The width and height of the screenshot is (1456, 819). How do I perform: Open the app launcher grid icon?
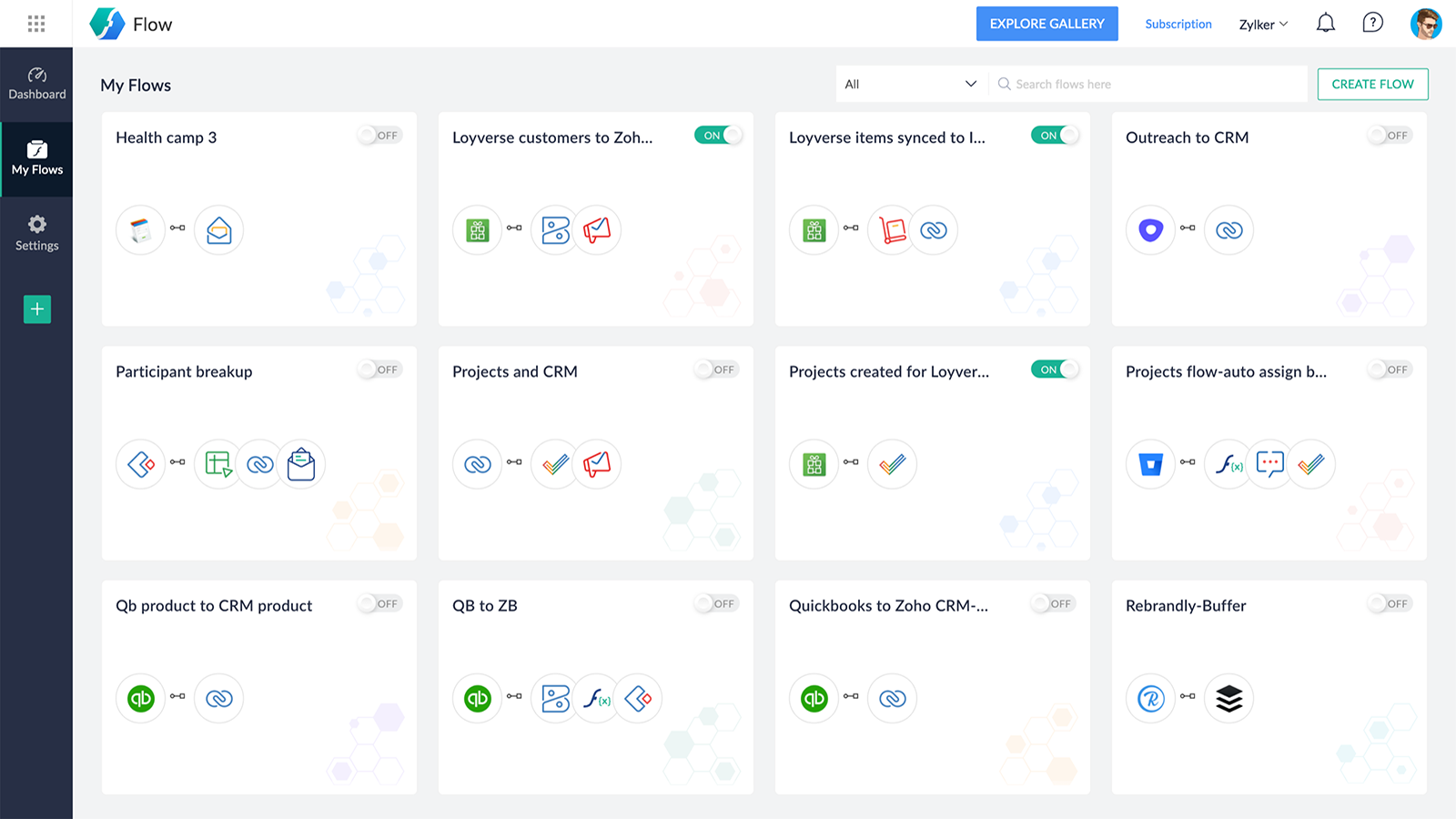tap(36, 24)
